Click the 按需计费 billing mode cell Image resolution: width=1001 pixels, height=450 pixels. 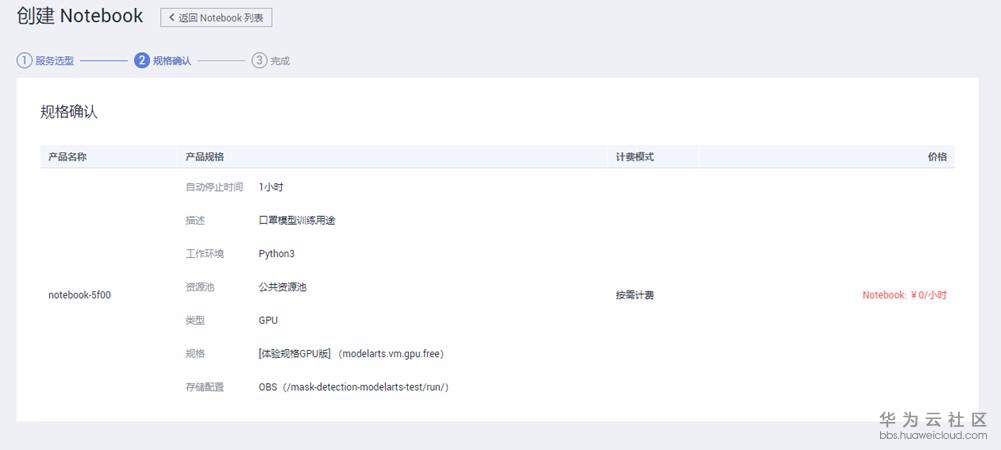click(x=635, y=295)
